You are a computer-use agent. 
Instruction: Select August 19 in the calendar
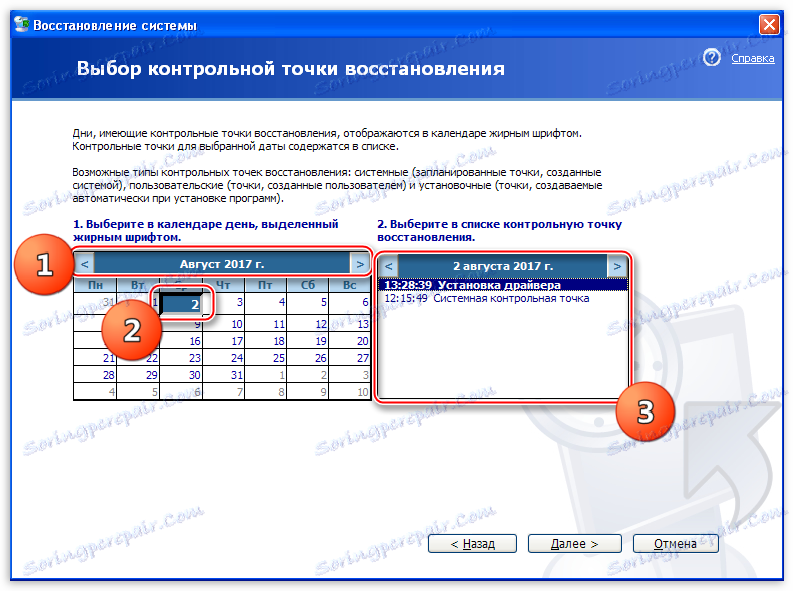(307, 341)
